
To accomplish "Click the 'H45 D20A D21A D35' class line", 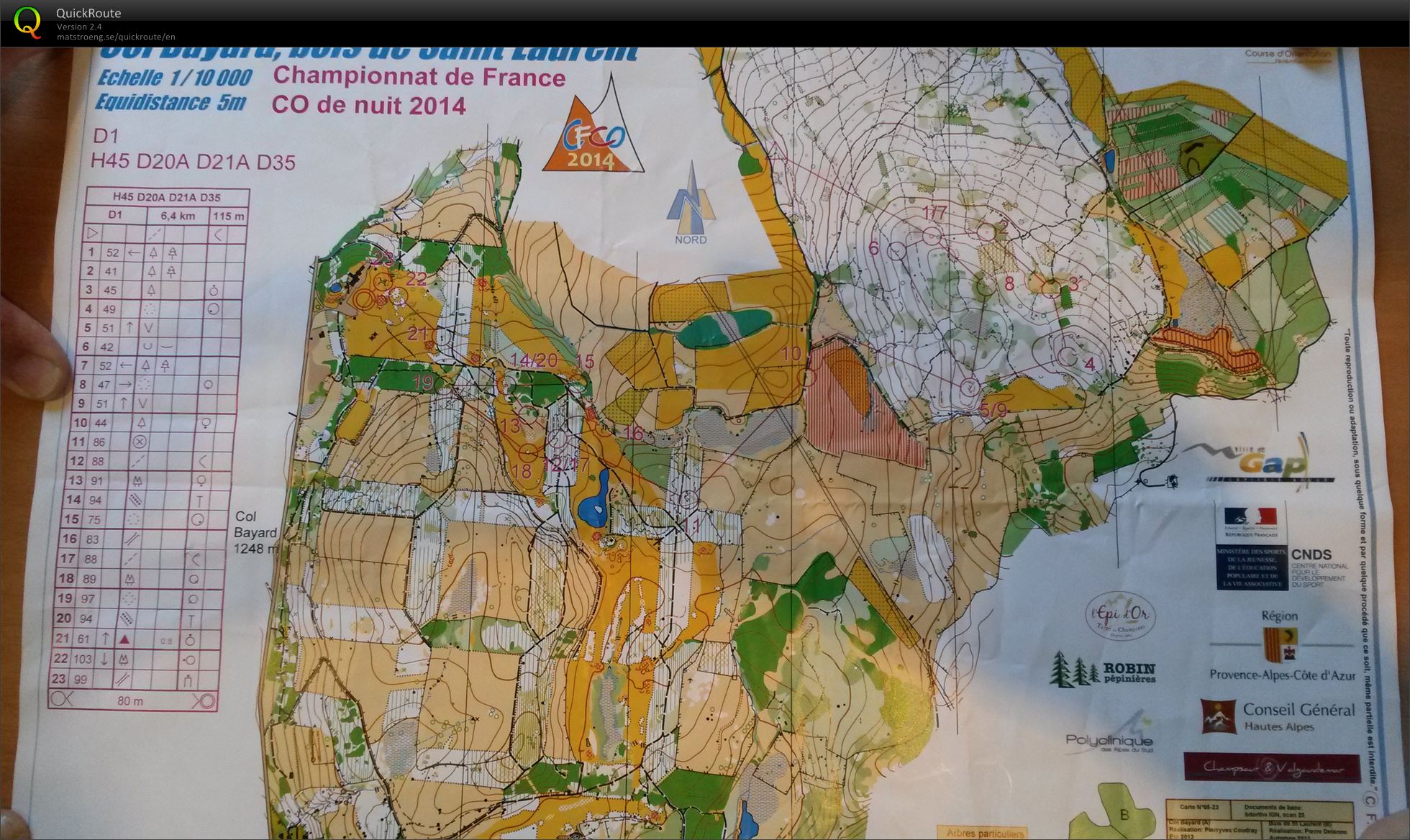I will (x=194, y=162).
